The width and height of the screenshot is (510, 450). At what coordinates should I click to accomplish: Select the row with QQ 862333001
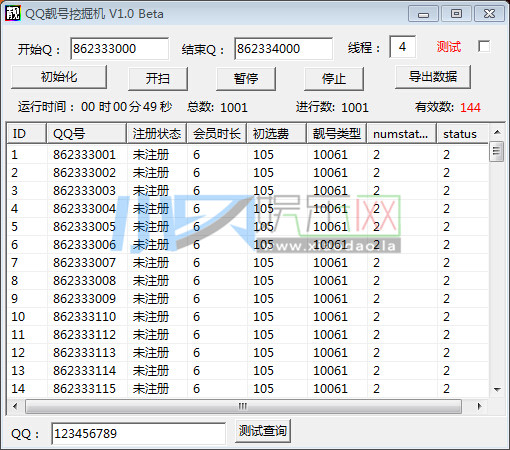pos(248,155)
